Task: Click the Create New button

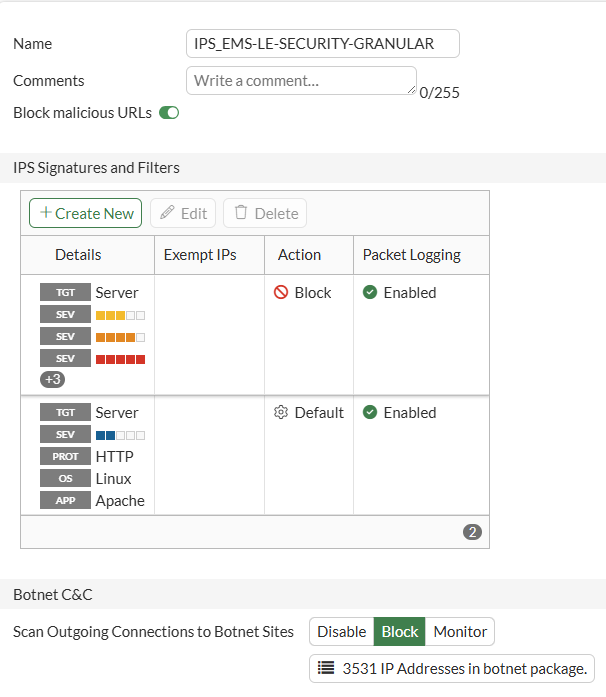Action: tap(85, 213)
